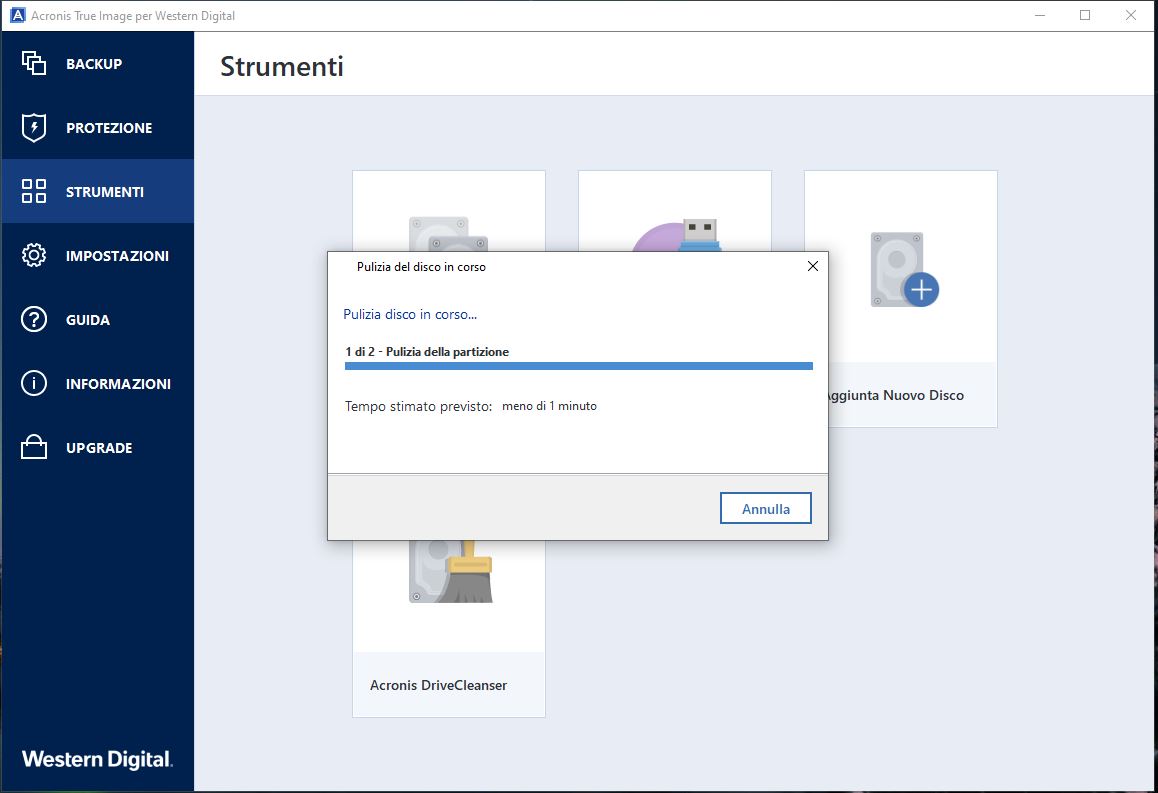Click the 'Pulizia disco in corso...' text
The image size is (1158, 793).
(410, 315)
